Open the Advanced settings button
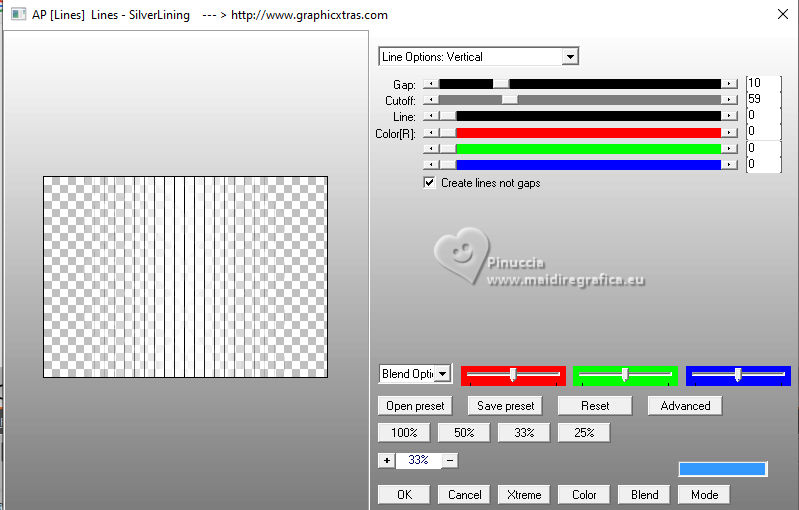Image resolution: width=799 pixels, height=510 pixels. pos(685,406)
